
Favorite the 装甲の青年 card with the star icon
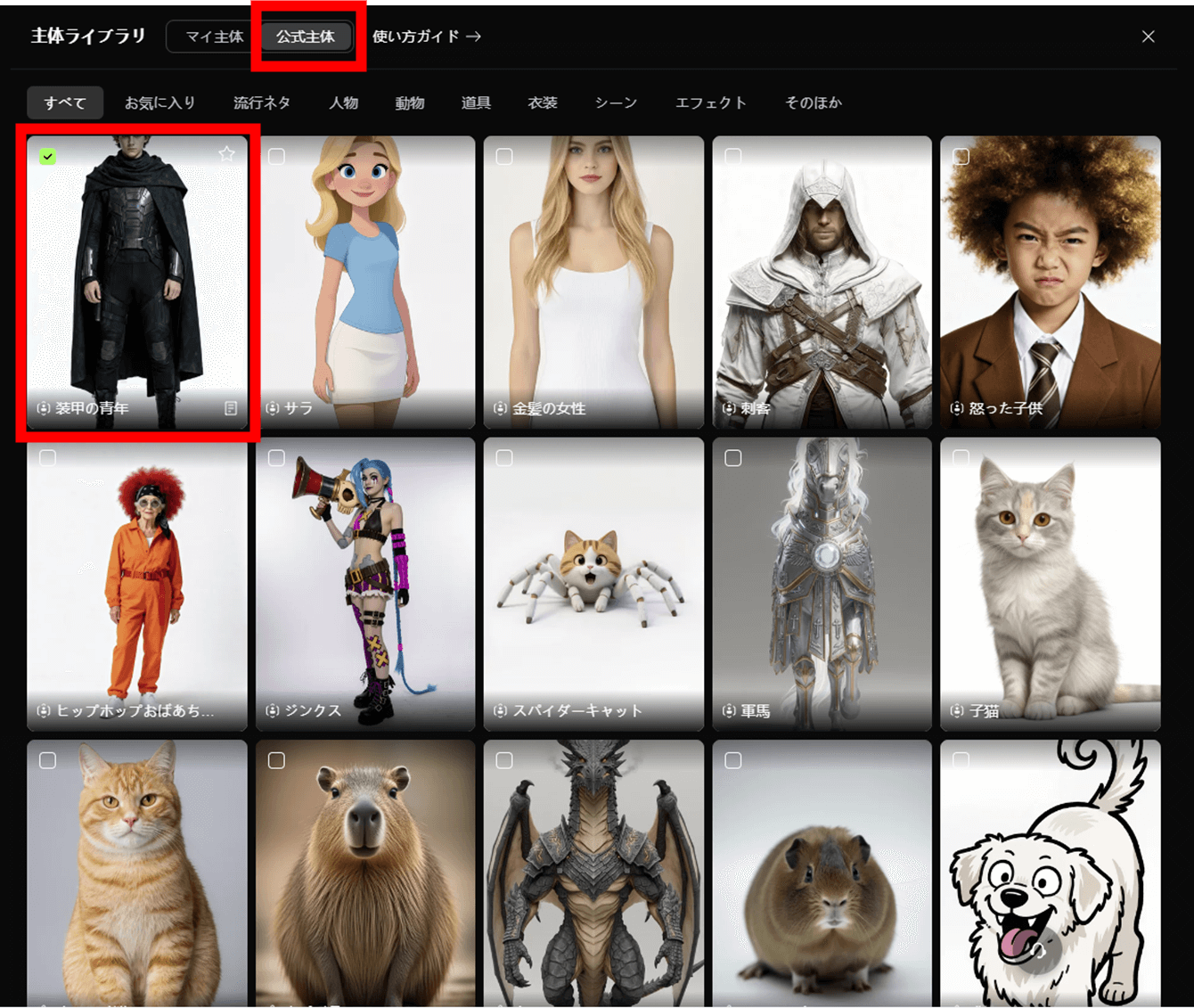(227, 154)
